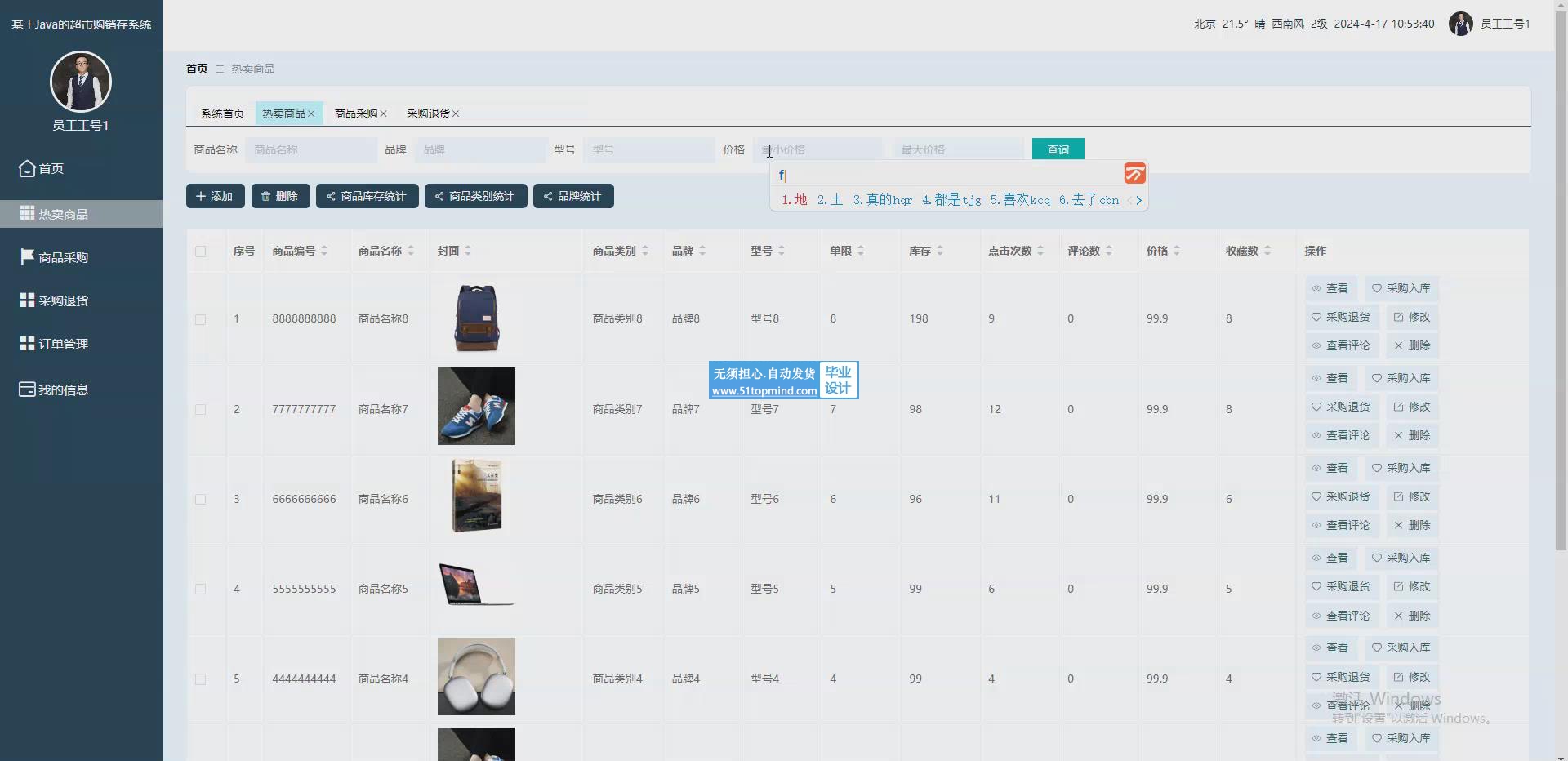The image size is (1568, 761).
Task: Focus the 品牌 search field
Action: point(480,149)
